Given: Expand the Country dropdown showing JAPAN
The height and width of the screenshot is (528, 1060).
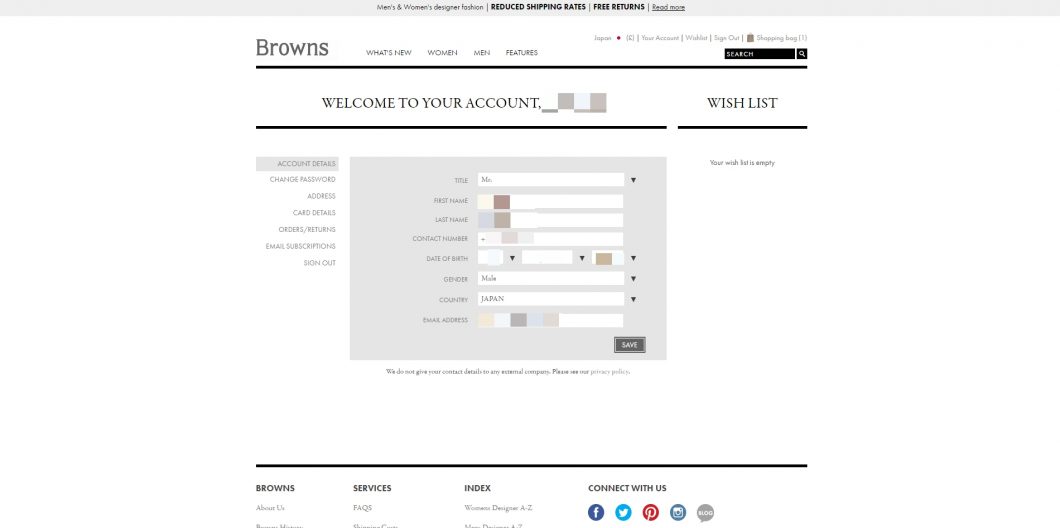Looking at the screenshot, I should 633,299.
